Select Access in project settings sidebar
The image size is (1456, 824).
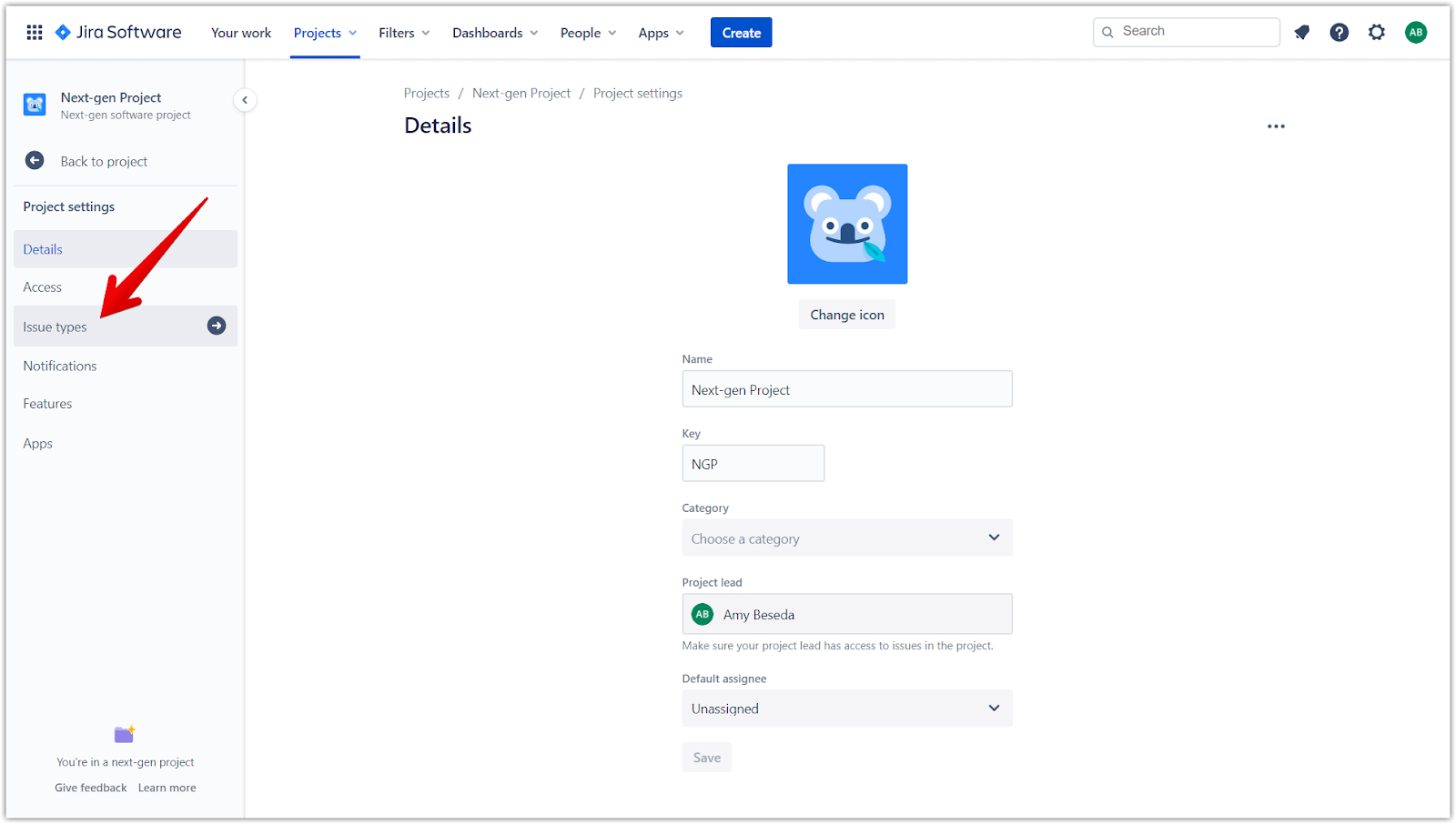126,287
